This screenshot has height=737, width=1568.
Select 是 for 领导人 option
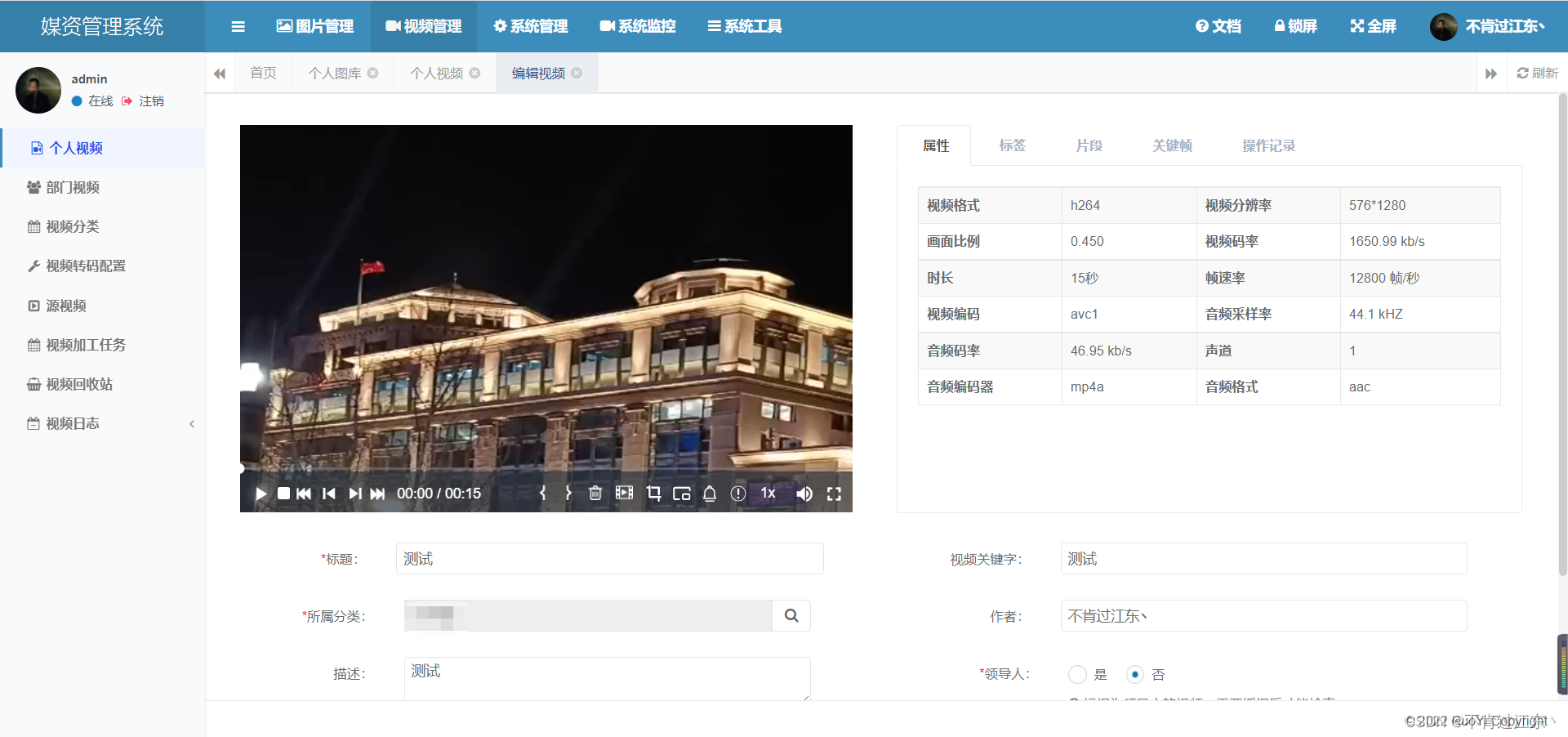pos(1076,675)
